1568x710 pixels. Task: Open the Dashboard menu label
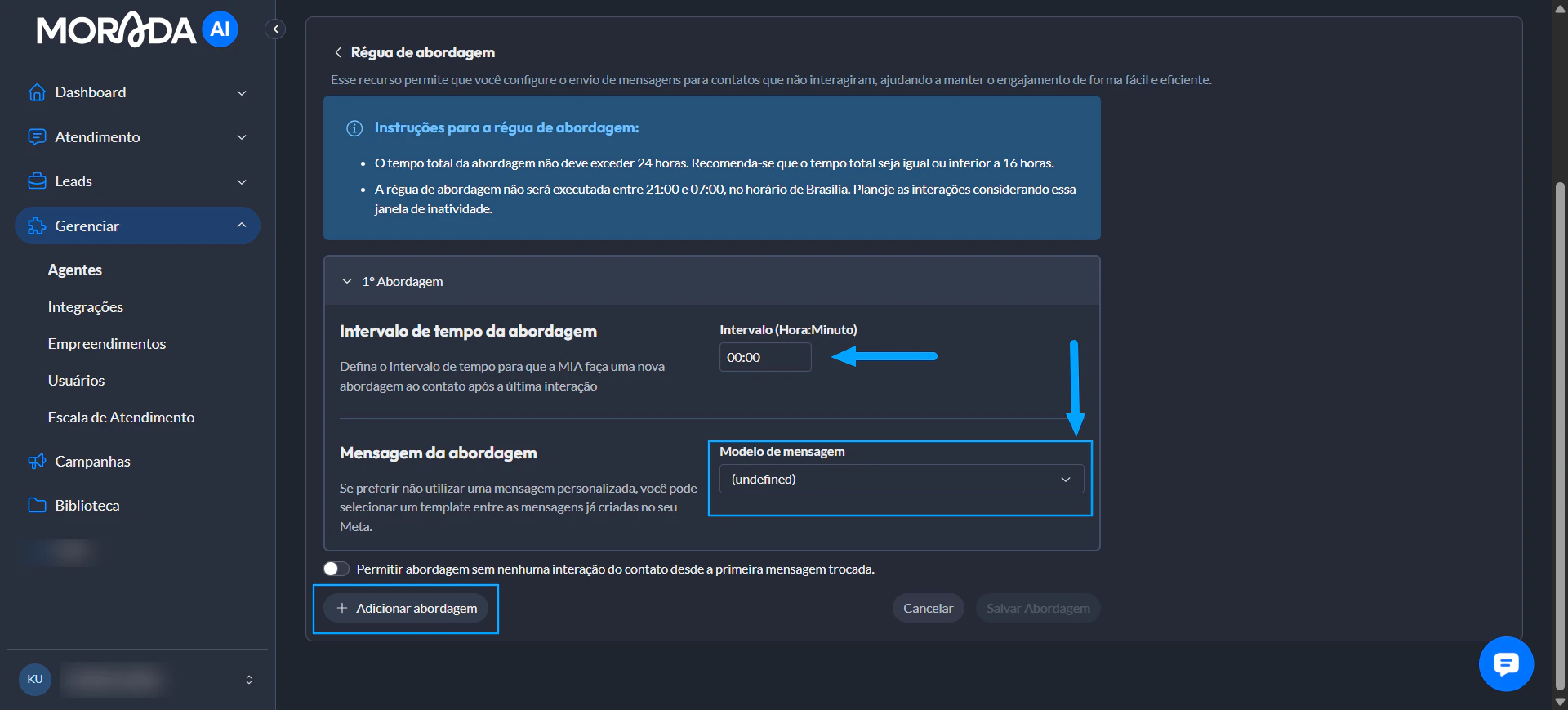[x=91, y=92]
